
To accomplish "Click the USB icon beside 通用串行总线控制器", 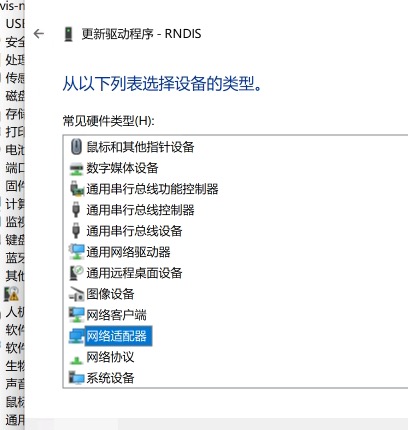I will click(x=76, y=210).
